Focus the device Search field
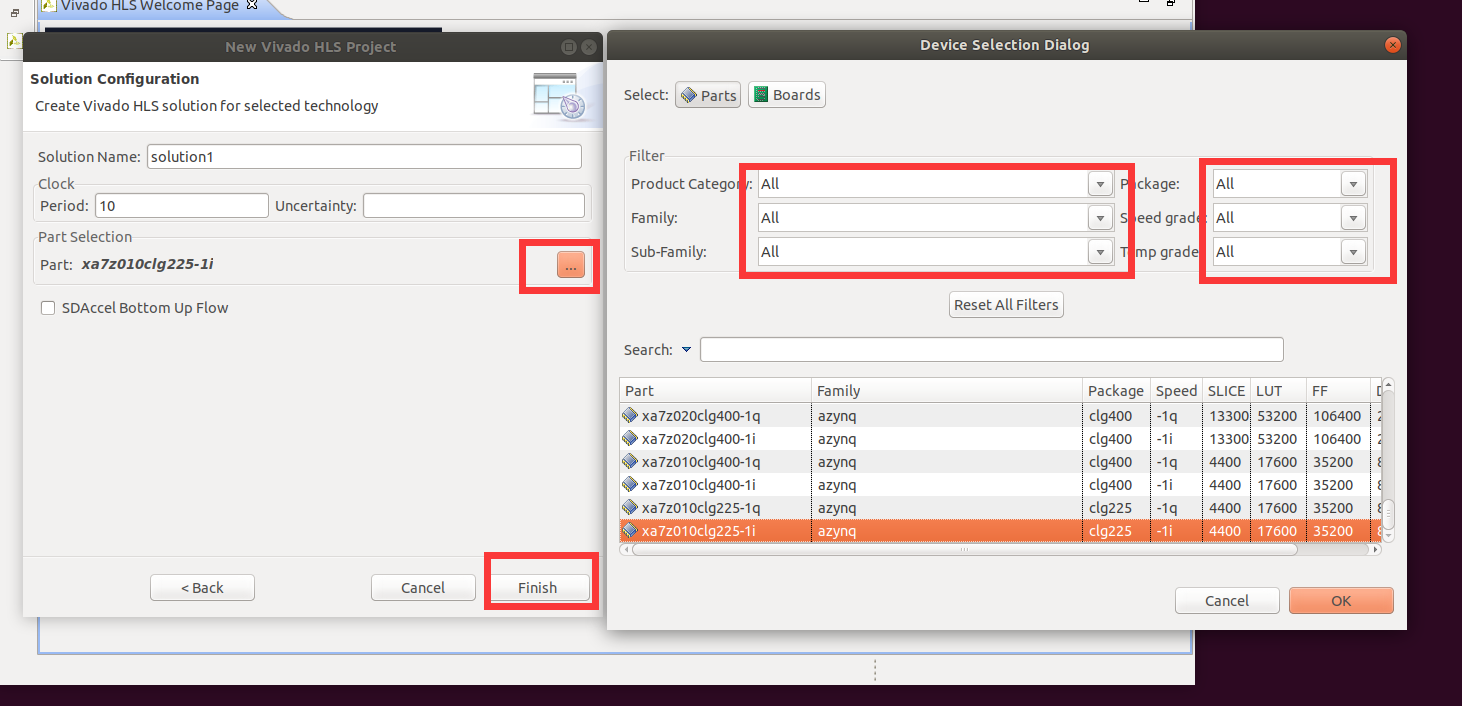1462x706 pixels. click(x=991, y=349)
